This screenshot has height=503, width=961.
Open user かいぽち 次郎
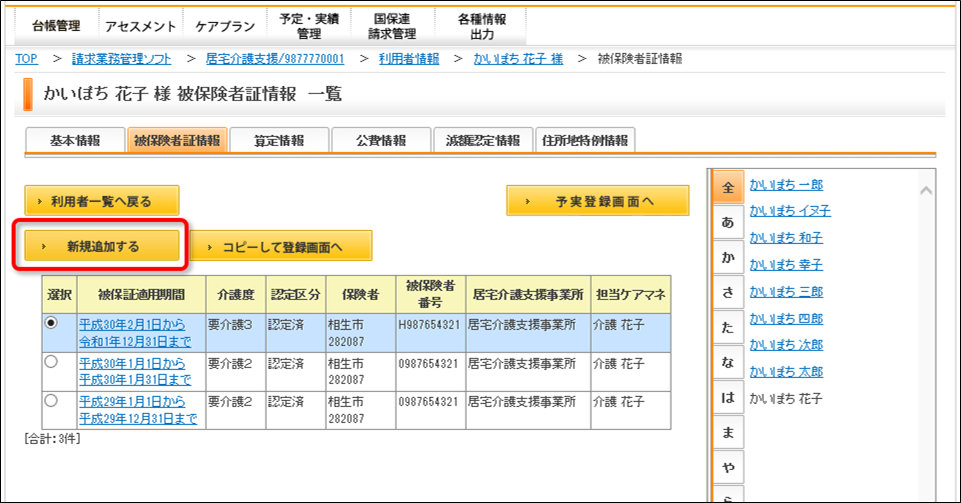[786, 345]
